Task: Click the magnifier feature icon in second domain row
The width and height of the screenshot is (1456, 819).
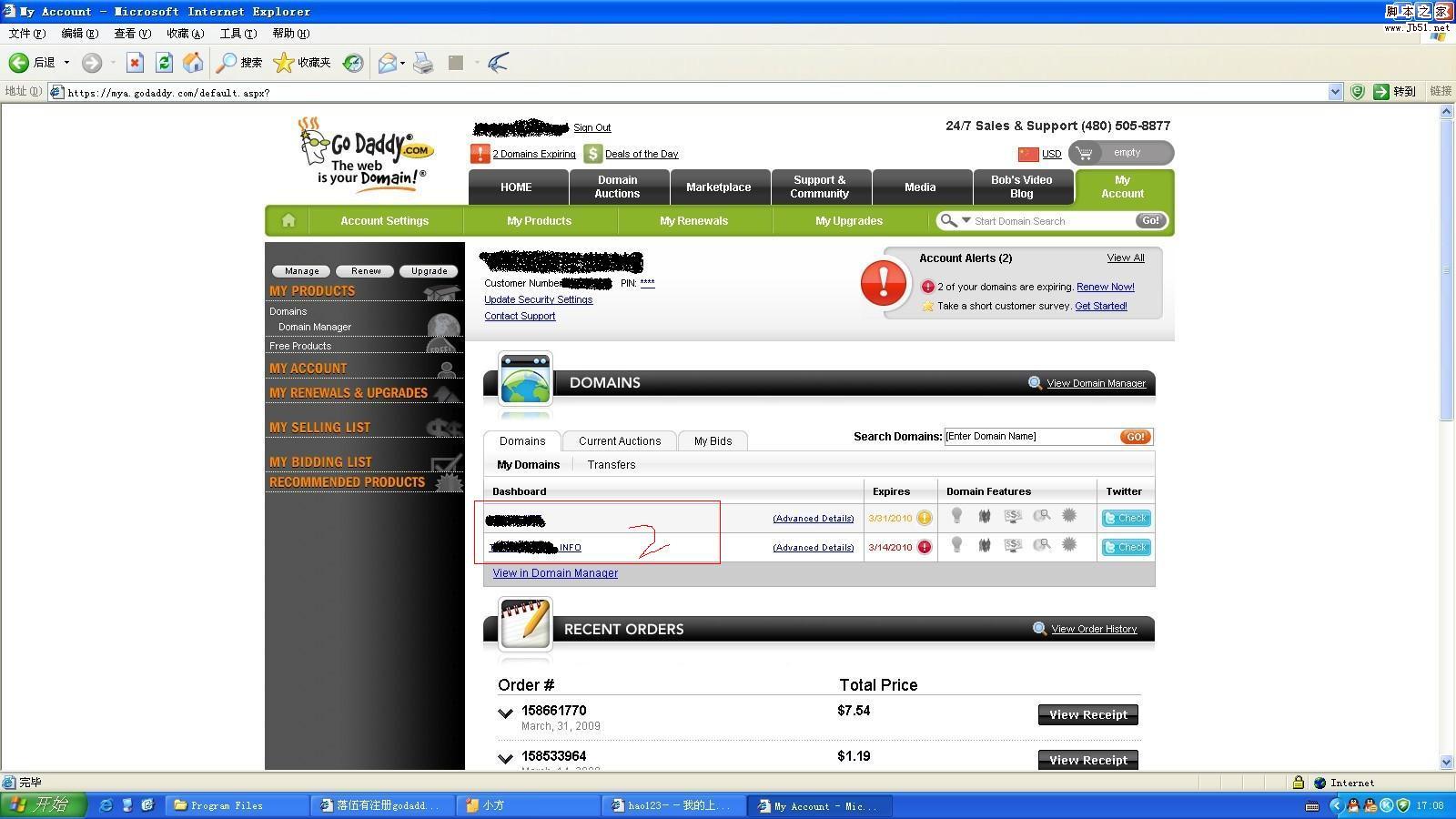Action: pyautogui.click(x=1042, y=544)
